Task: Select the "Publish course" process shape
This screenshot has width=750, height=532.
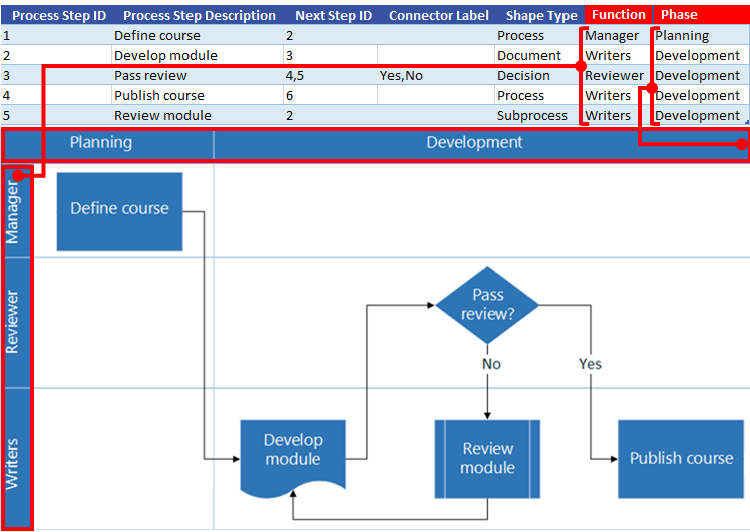Action: tap(680, 458)
